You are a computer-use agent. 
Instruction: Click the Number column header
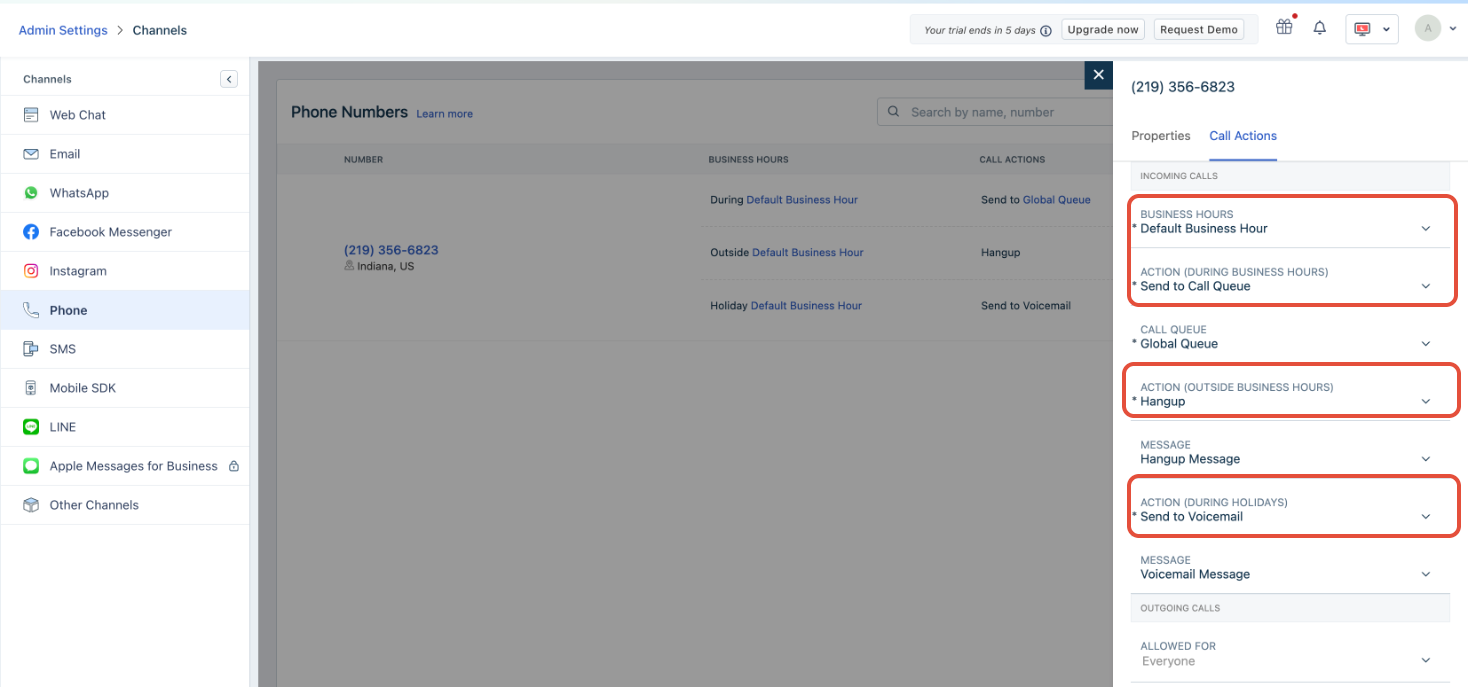[363, 160]
